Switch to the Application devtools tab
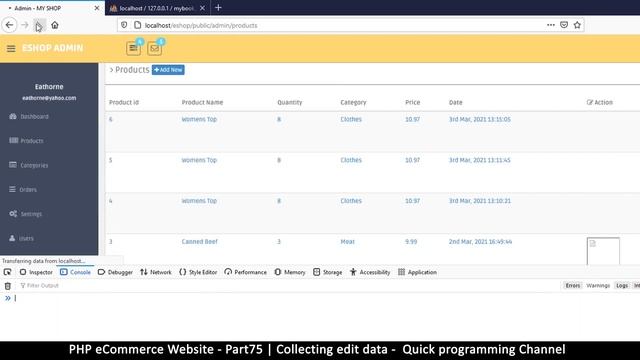The width and height of the screenshot is (640, 360). (x=418, y=272)
